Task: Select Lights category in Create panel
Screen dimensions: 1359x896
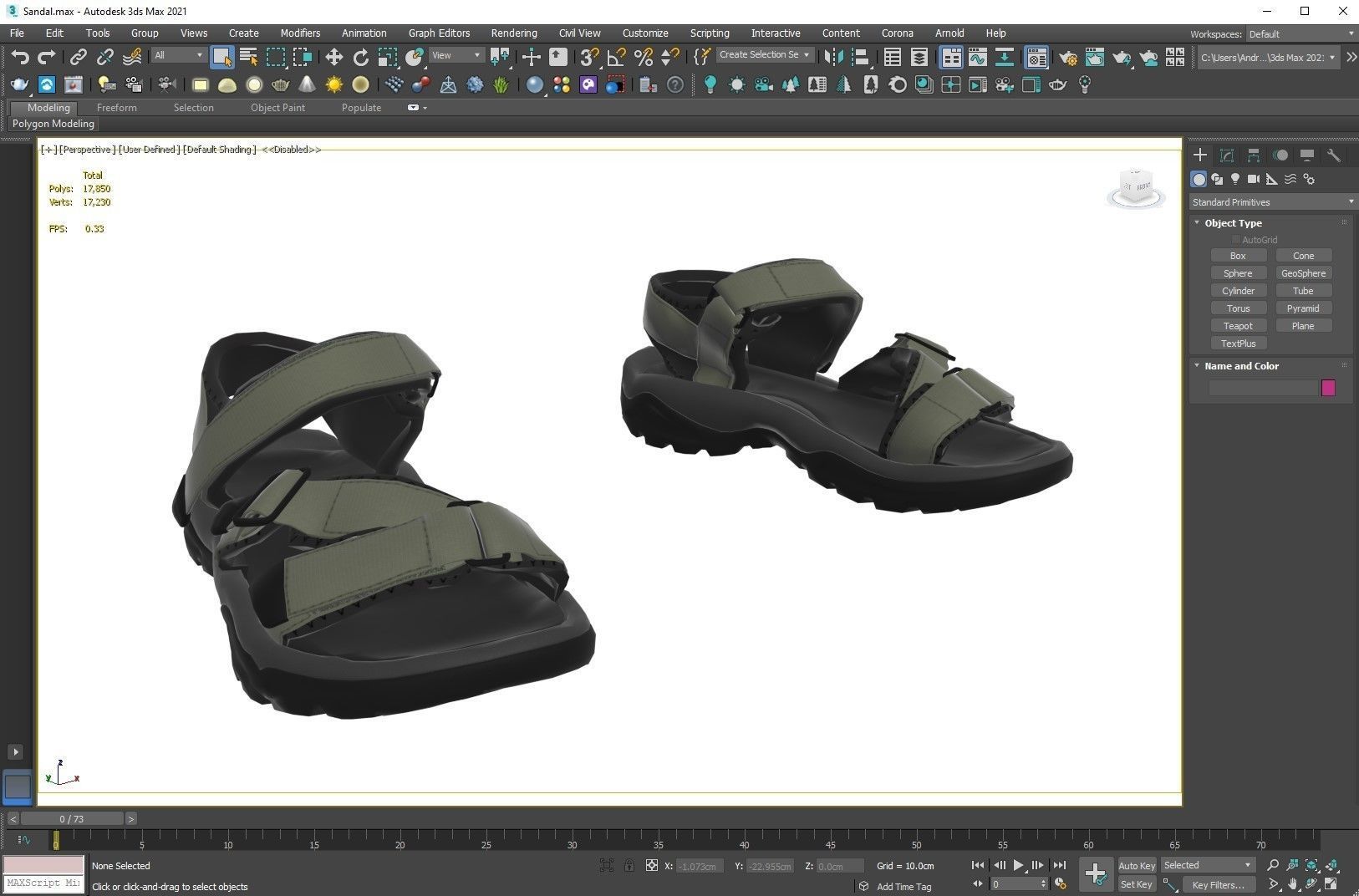Action: 1235,179
